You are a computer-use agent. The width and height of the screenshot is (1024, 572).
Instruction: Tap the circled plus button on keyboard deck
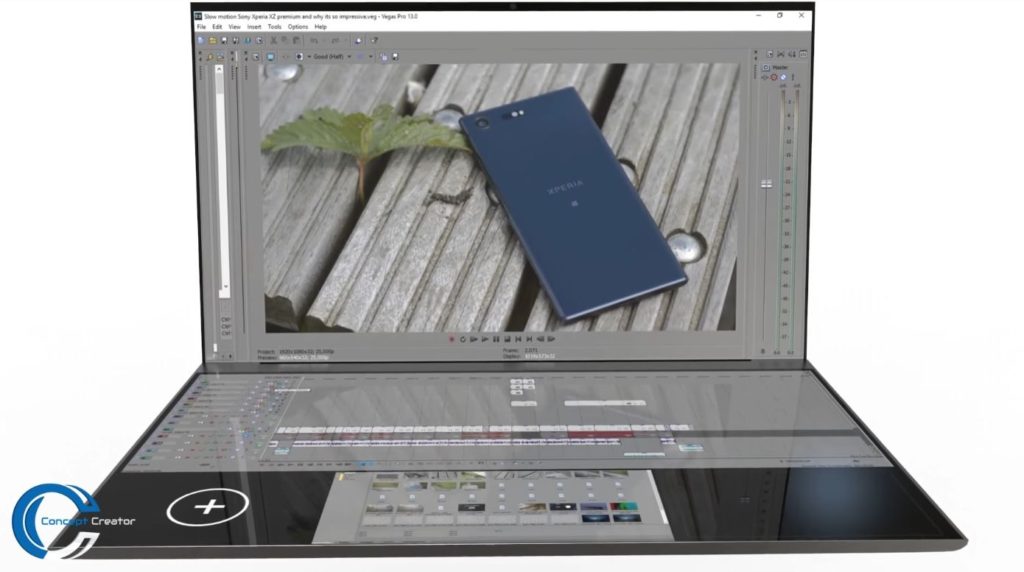(208, 507)
